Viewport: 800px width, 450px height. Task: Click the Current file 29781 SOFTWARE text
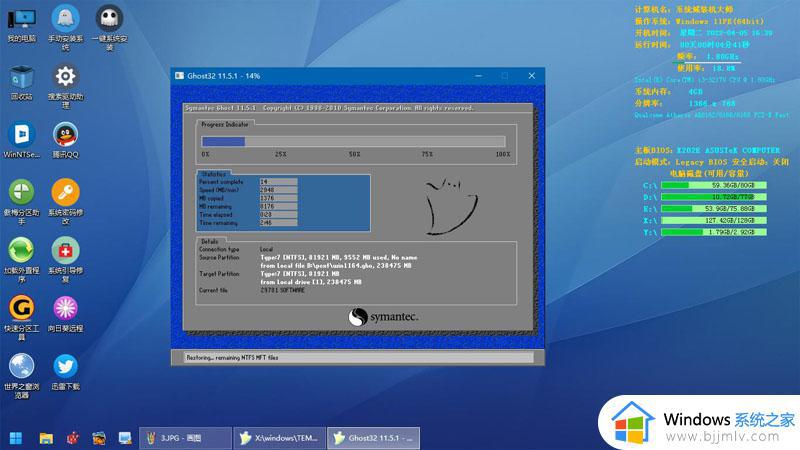click(x=282, y=290)
